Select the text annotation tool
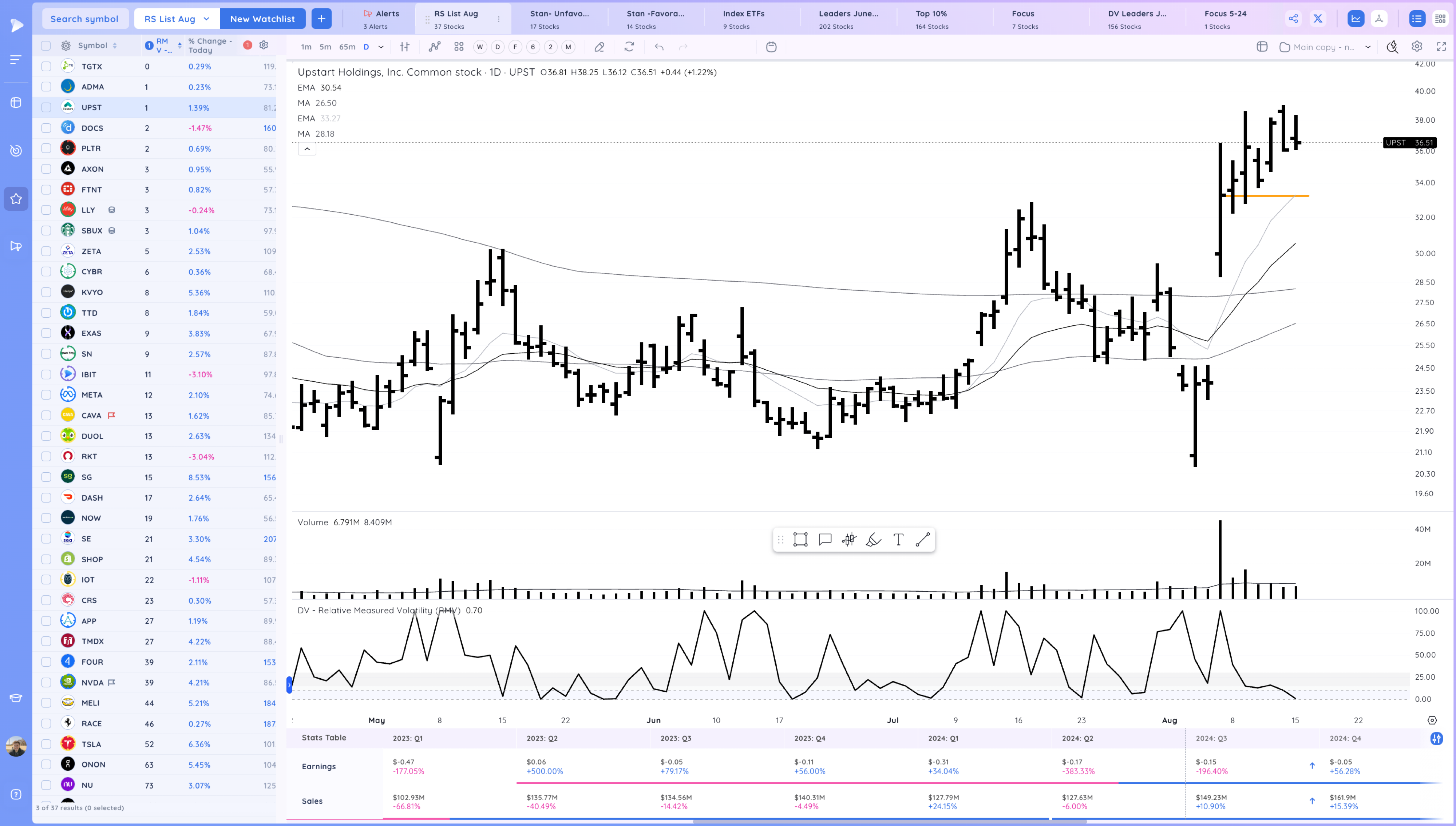This screenshot has height=826, width=1456. pos(898,540)
